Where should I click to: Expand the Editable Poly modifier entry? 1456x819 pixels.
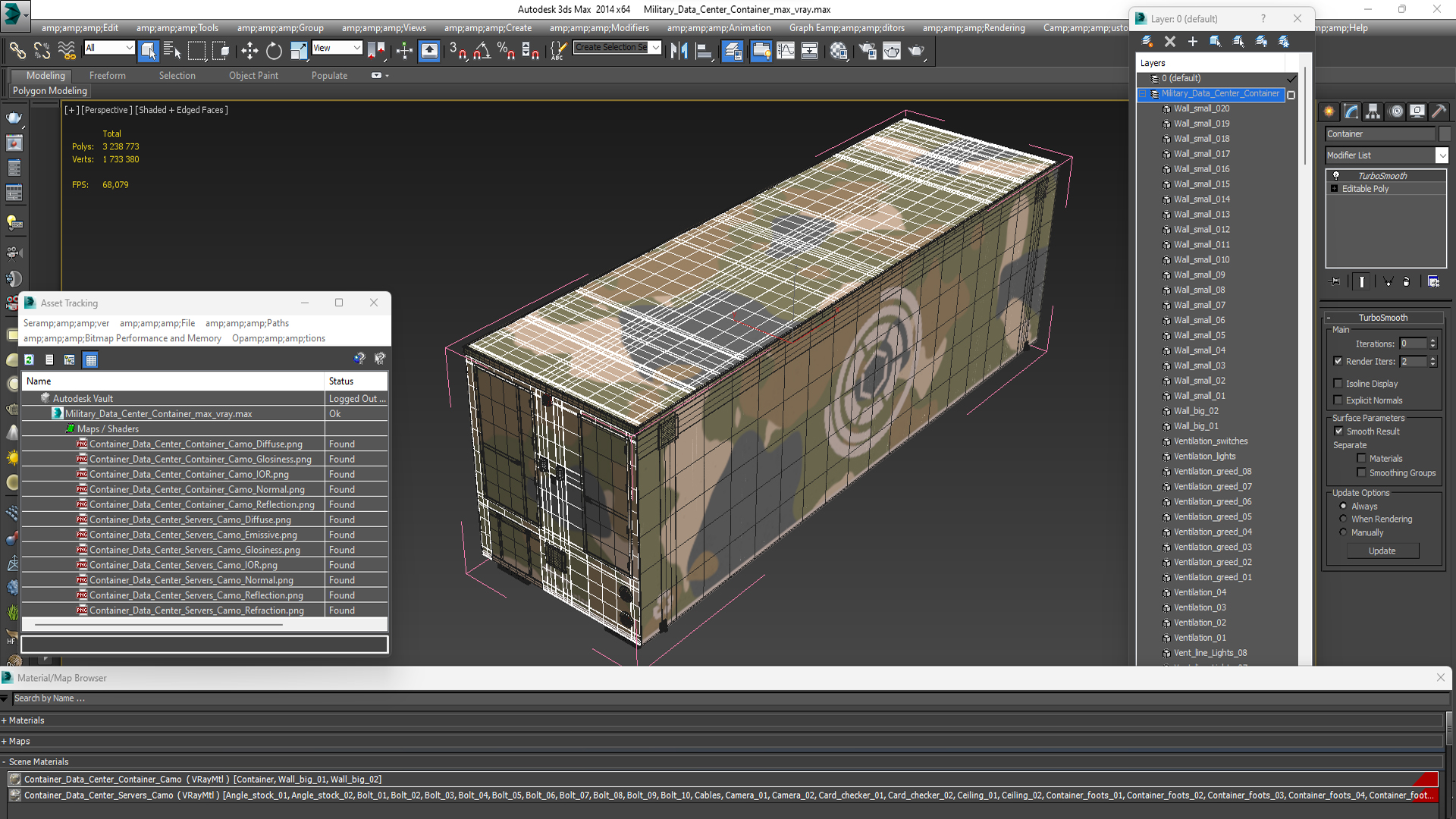[x=1334, y=188]
